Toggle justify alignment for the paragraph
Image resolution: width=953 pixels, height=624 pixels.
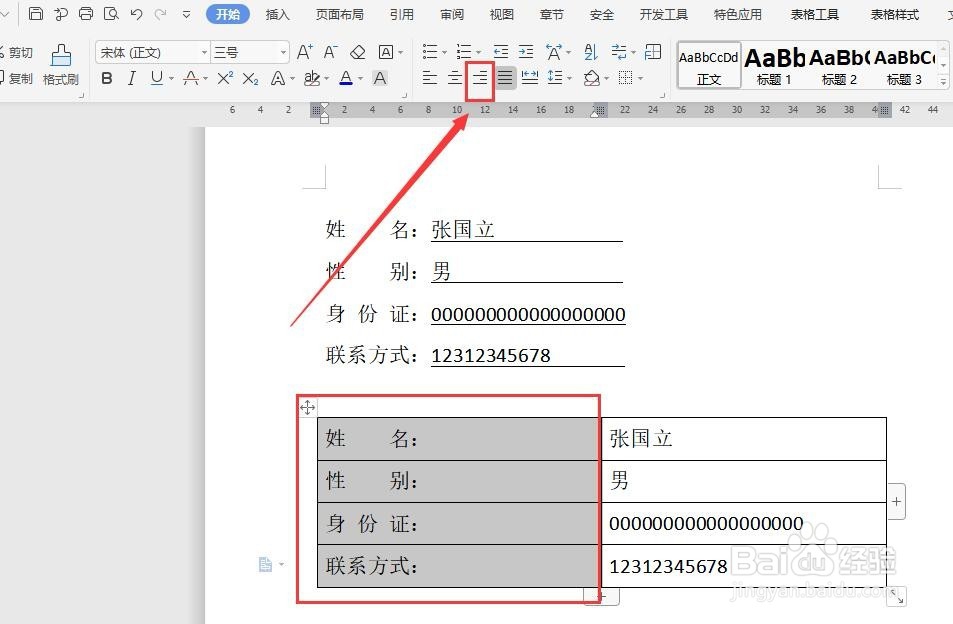pyautogui.click(x=506, y=78)
